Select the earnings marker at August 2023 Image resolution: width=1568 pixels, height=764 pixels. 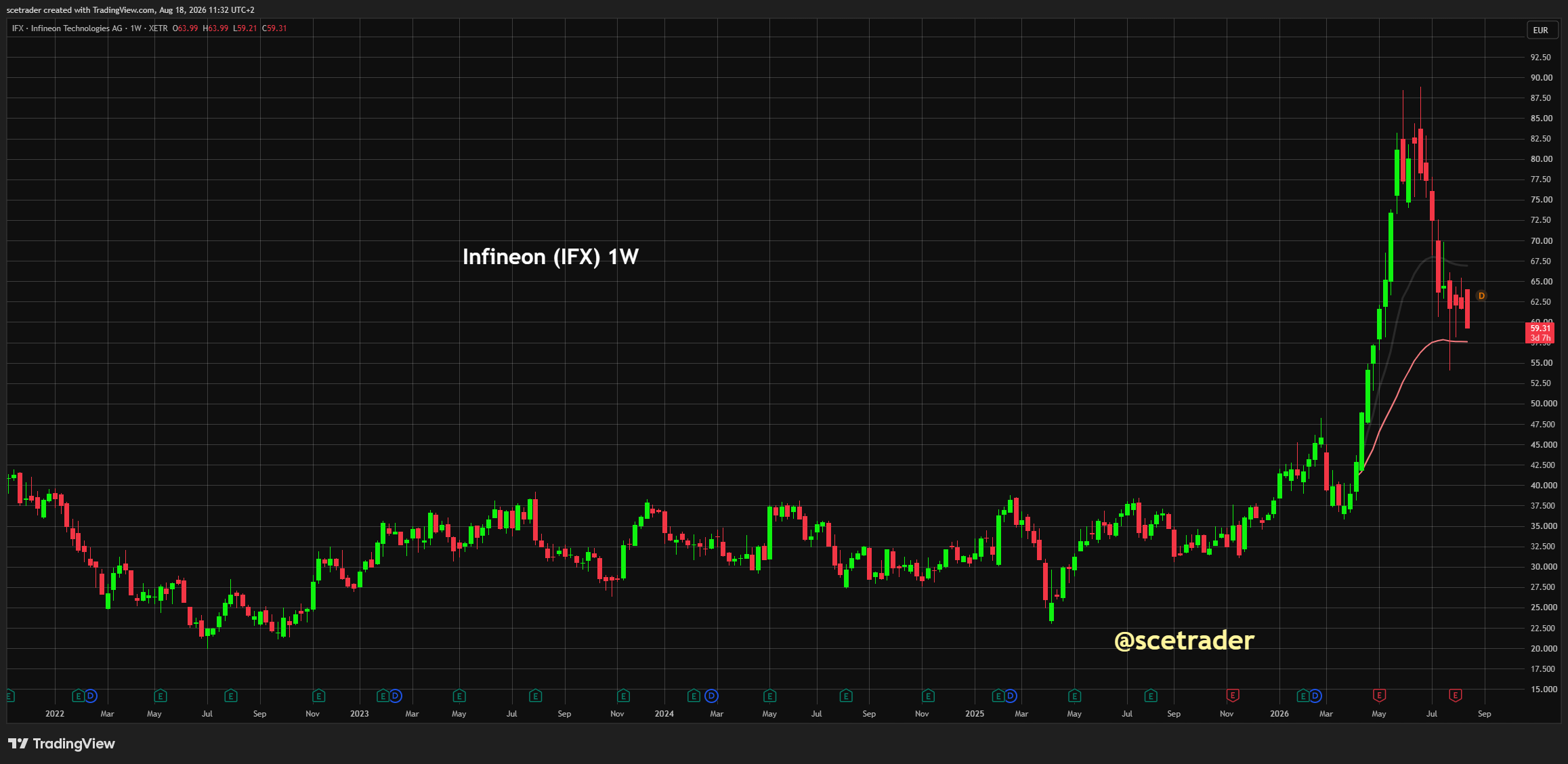point(536,696)
